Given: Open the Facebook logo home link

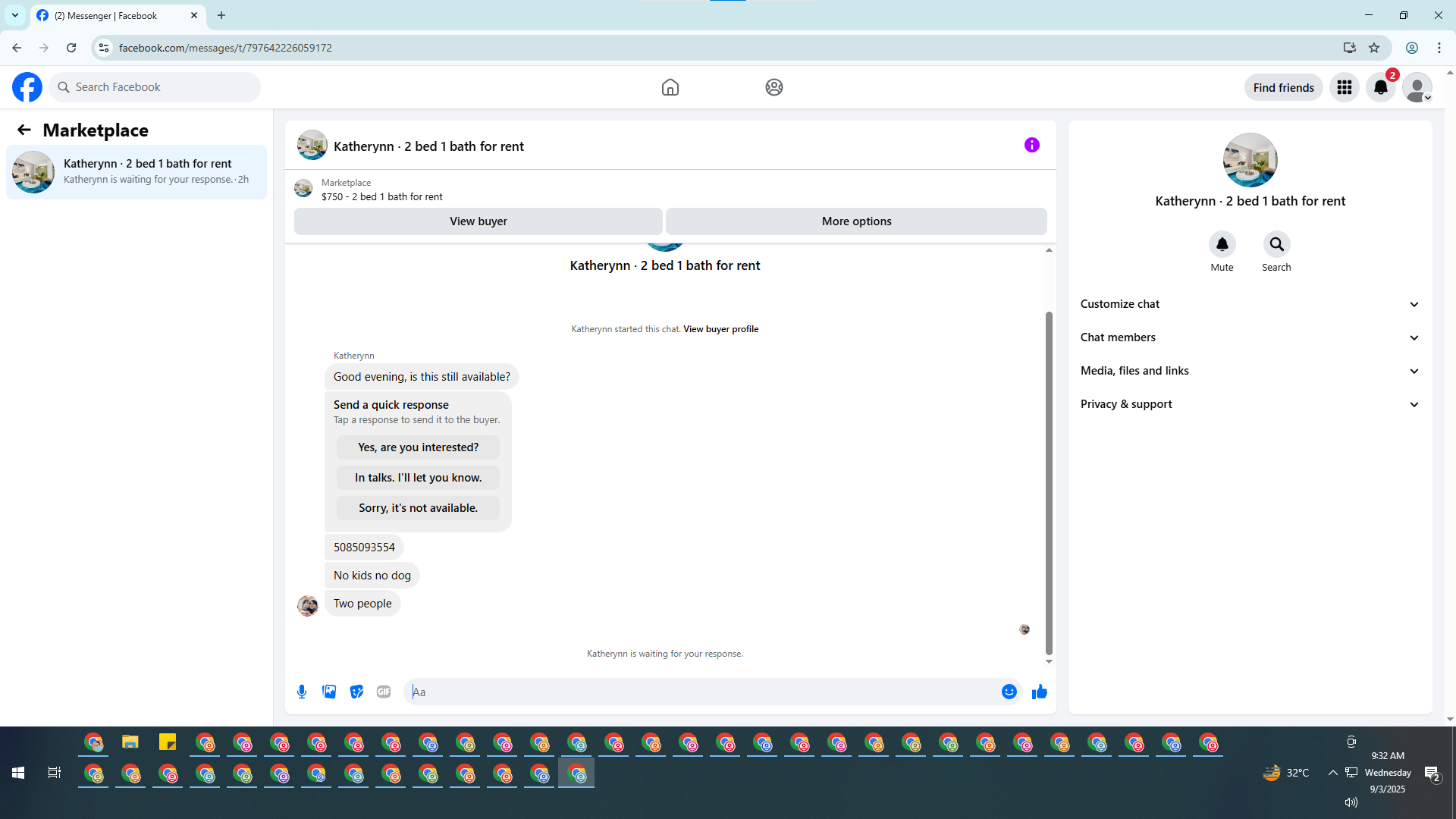Looking at the screenshot, I should coord(27,87).
